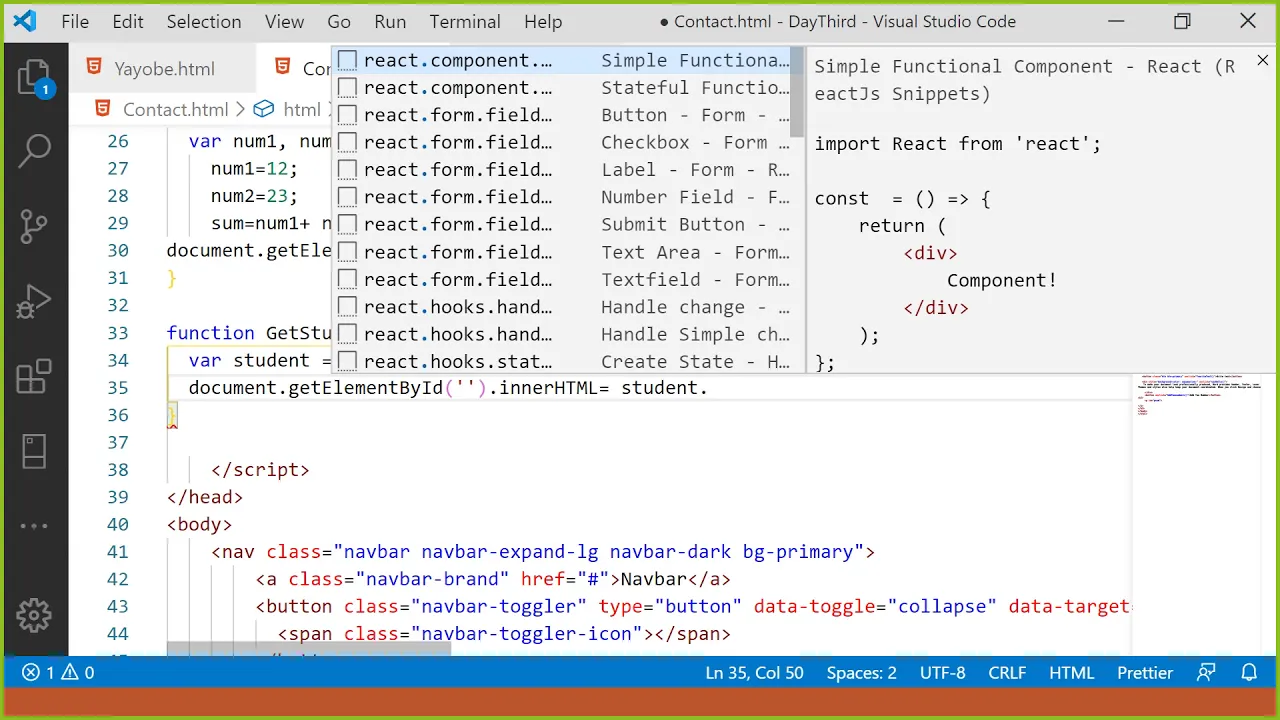Open the Manage gear icon

click(34, 614)
